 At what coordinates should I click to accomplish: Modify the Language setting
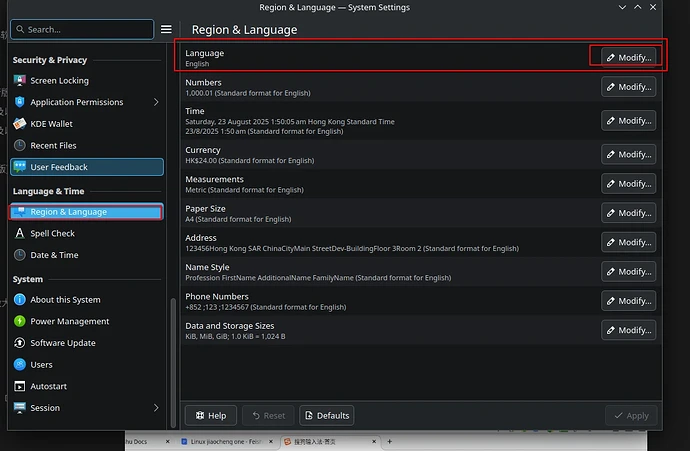(x=628, y=58)
